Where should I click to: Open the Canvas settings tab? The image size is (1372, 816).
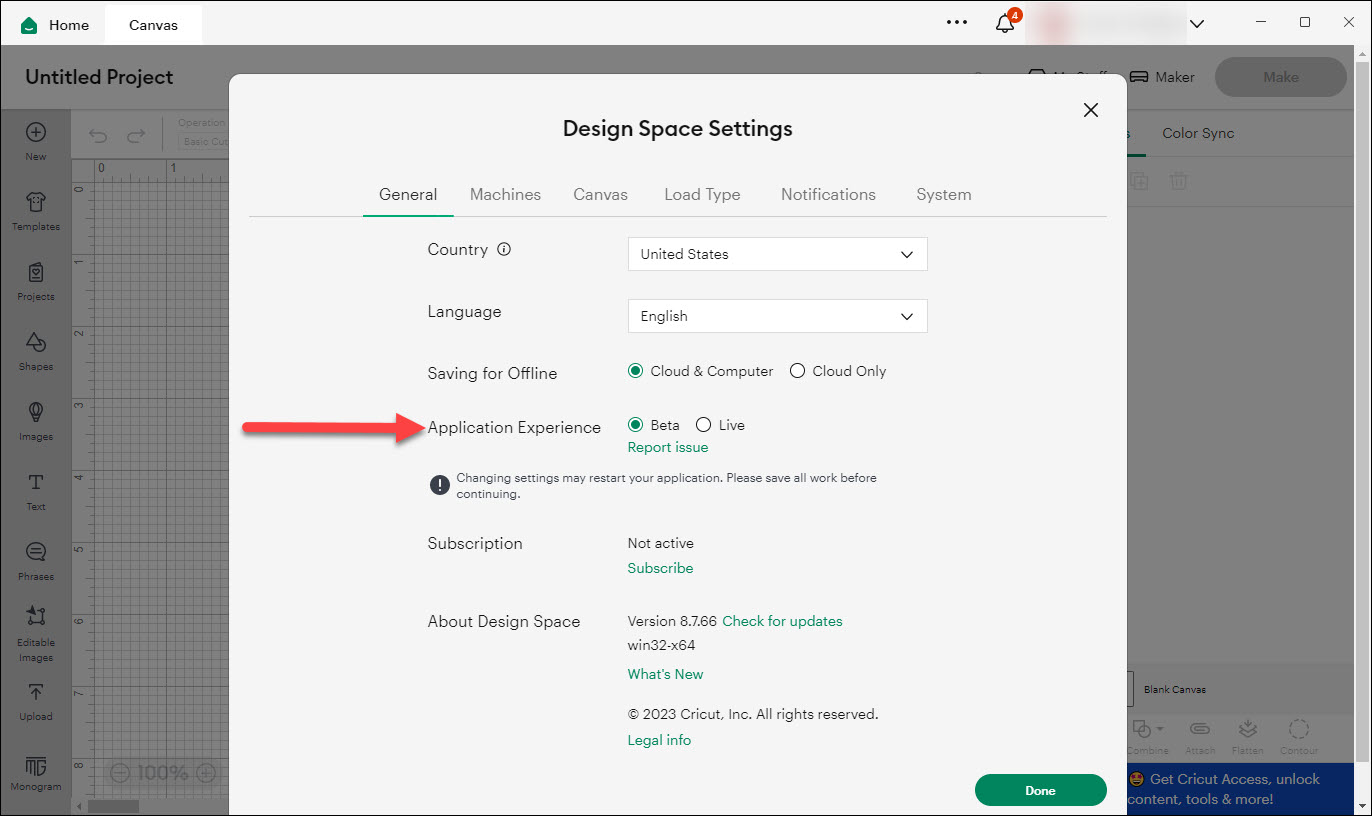point(601,195)
